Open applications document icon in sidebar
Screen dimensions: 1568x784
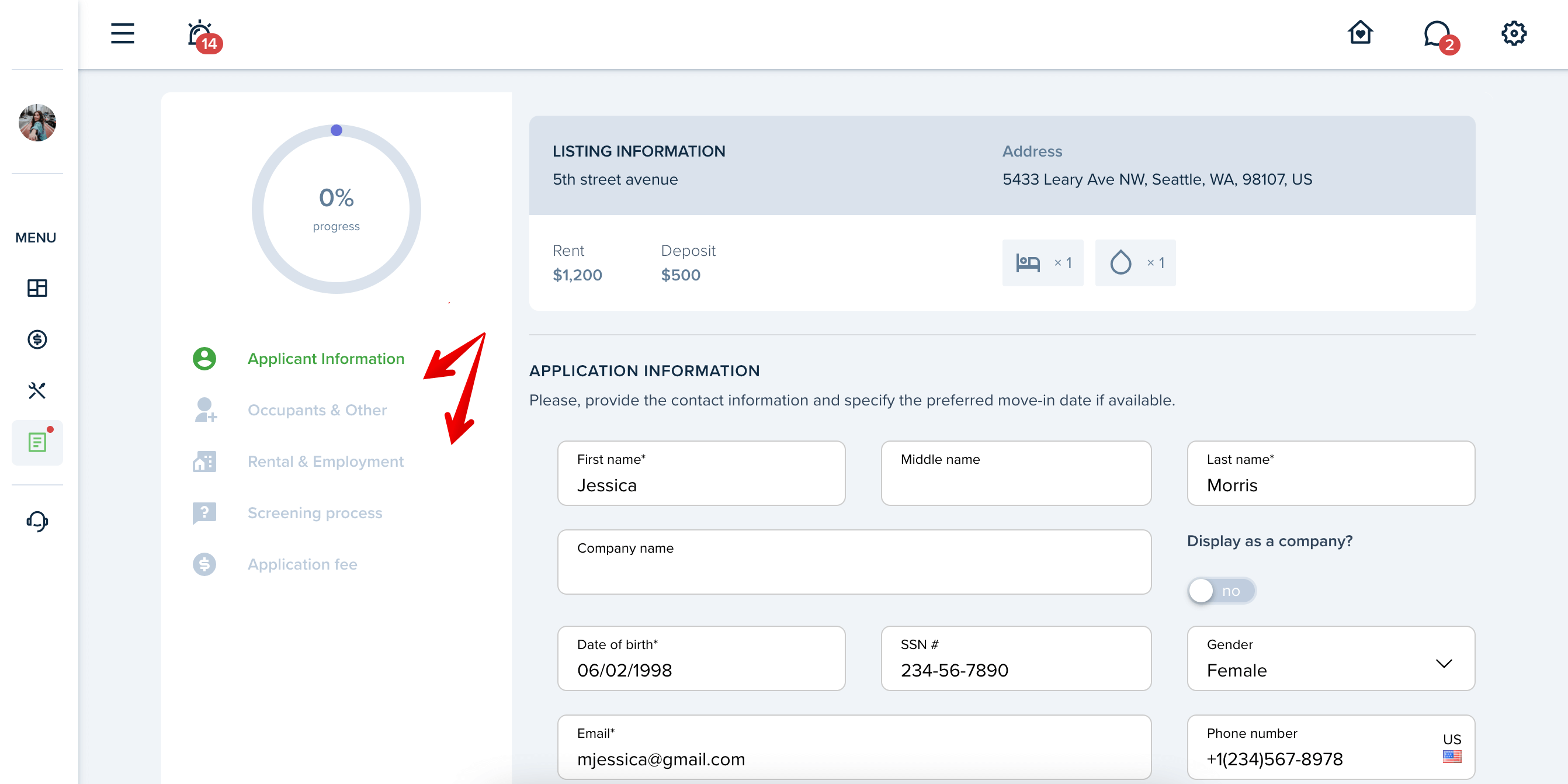[x=37, y=442]
